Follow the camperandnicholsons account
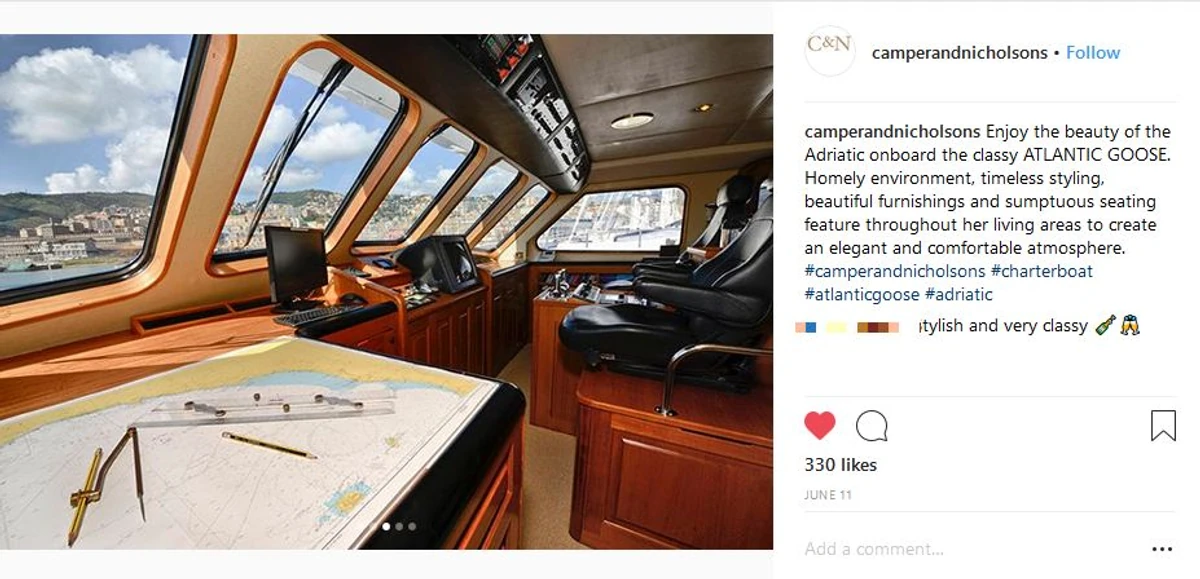This screenshot has height=579, width=1200. 1093,53
